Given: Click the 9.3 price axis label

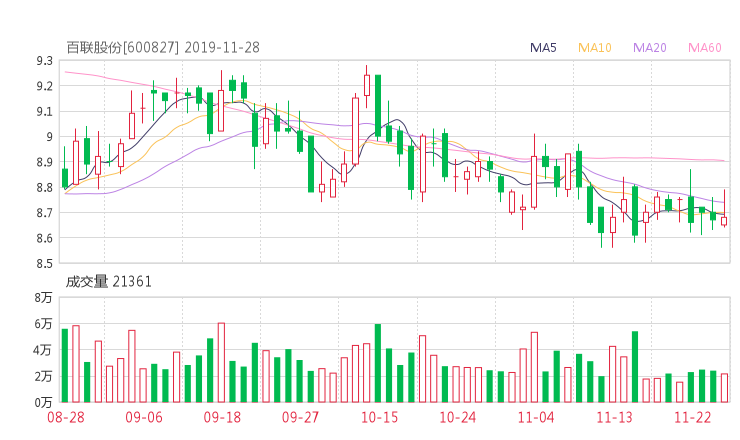Looking at the screenshot, I should tap(44, 61).
